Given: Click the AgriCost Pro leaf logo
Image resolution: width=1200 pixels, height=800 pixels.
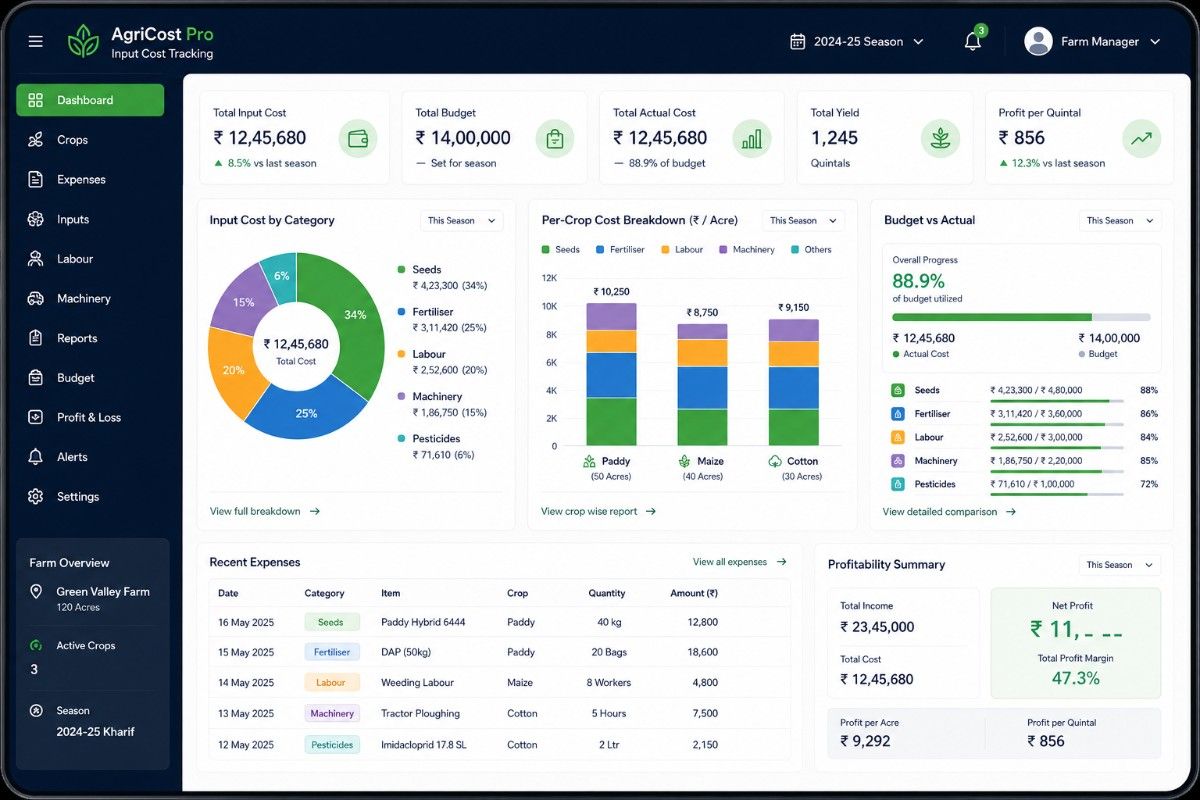Looking at the screenshot, I should (84, 42).
